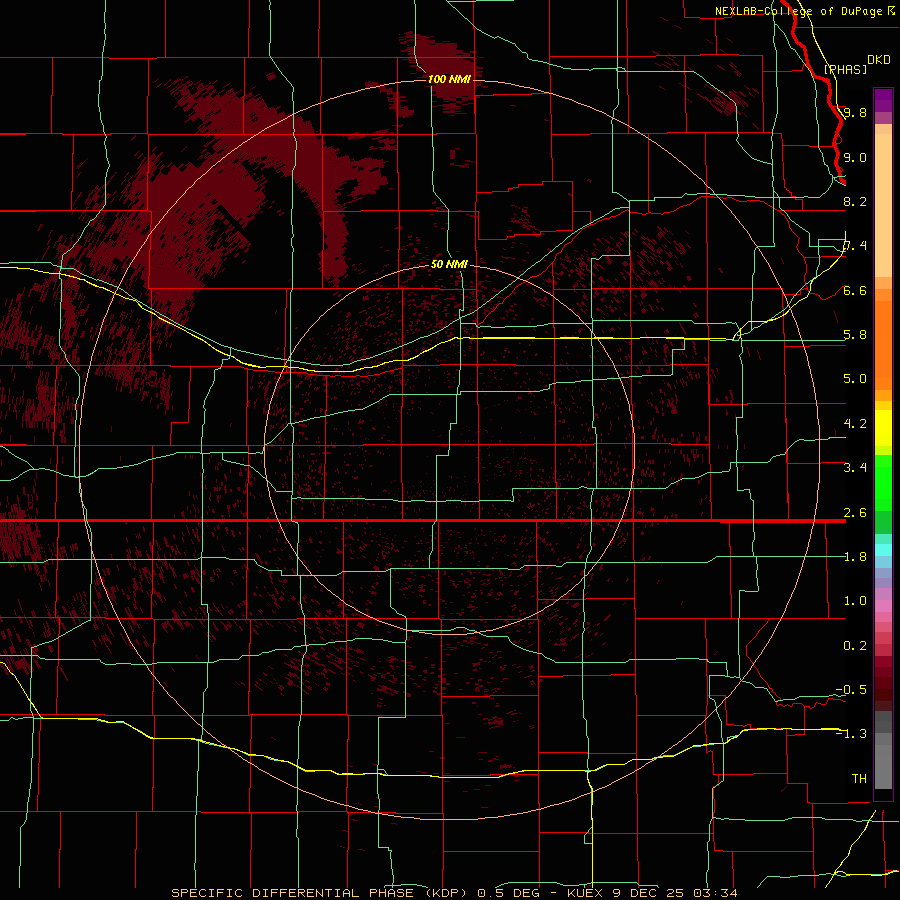The width and height of the screenshot is (900, 900).
Task: Select the 8.2 value on color scale
Action: pyautogui.click(x=855, y=201)
